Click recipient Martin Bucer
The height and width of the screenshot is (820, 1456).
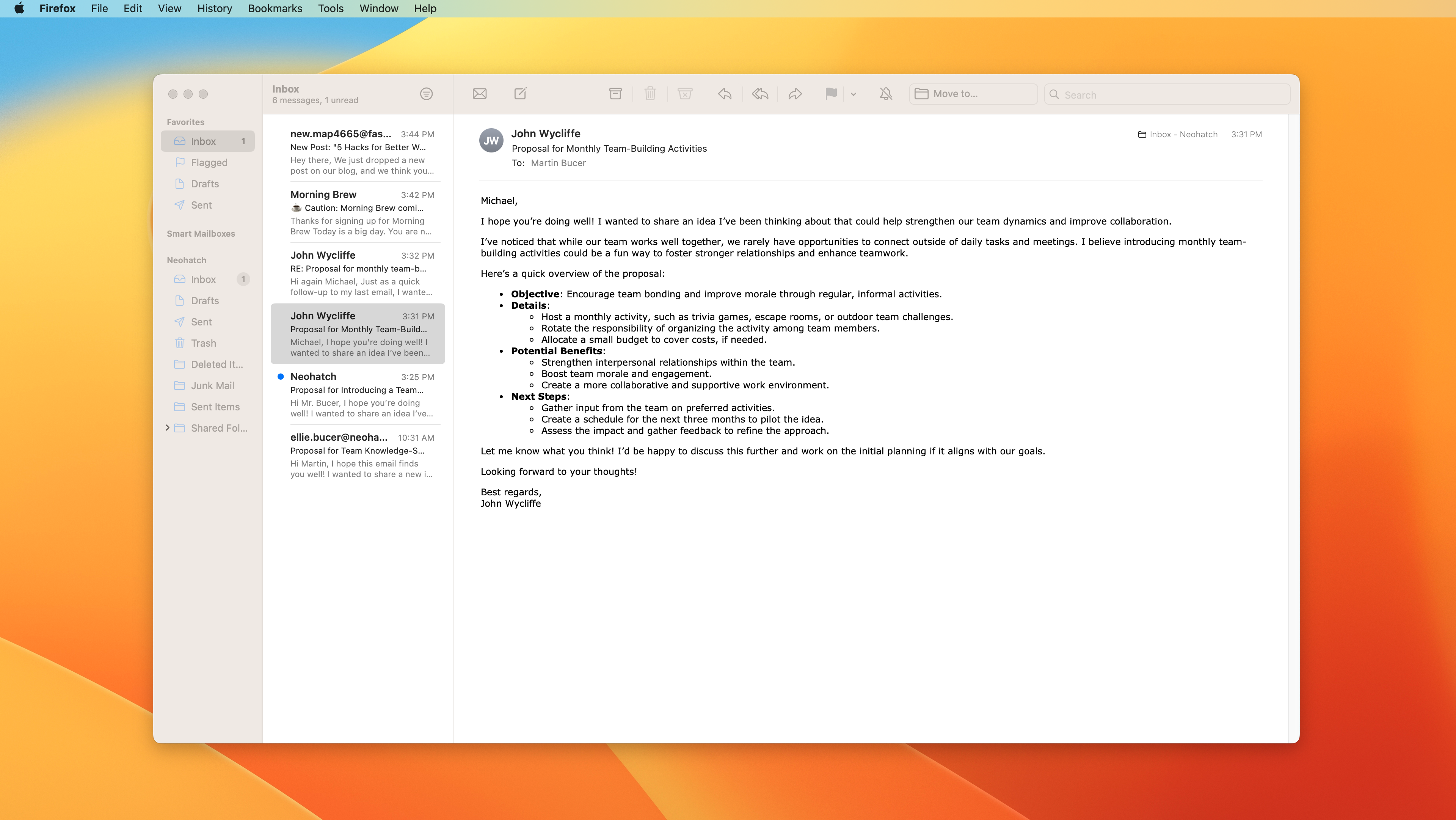(558, 163)
